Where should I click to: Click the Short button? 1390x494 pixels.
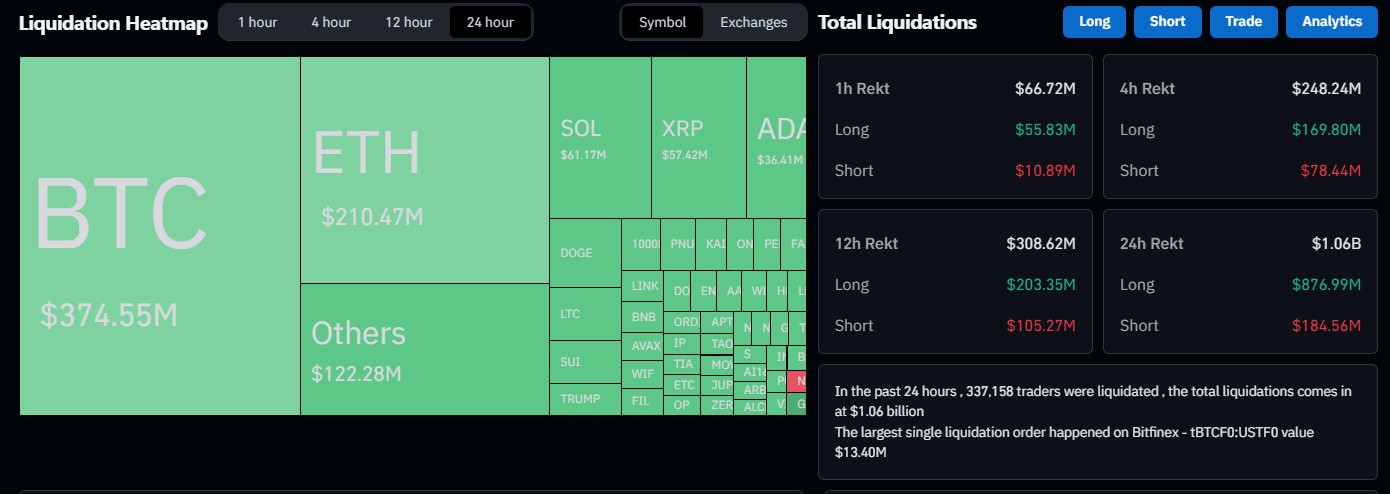1167,21
